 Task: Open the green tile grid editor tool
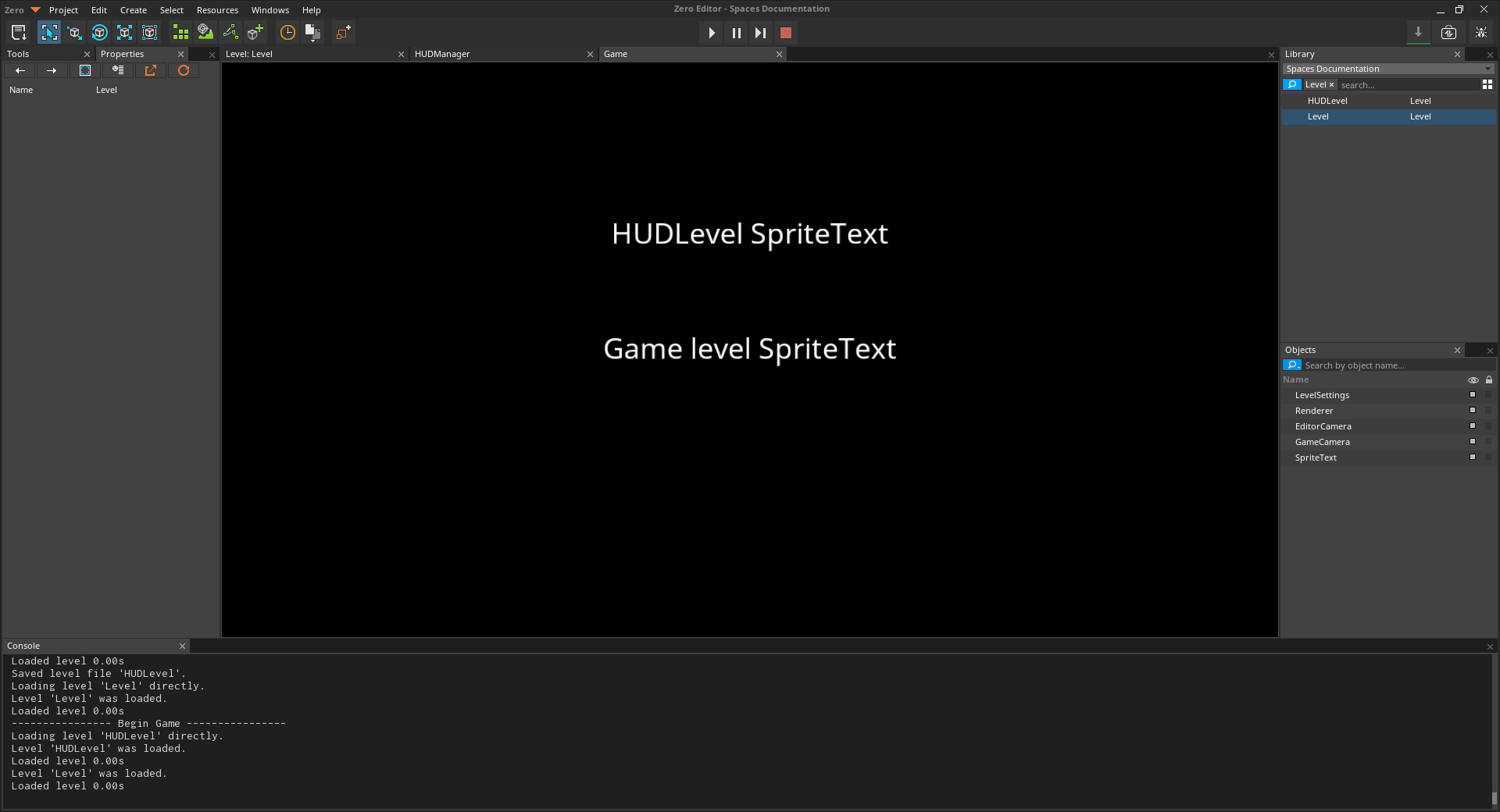coord(180,32)
